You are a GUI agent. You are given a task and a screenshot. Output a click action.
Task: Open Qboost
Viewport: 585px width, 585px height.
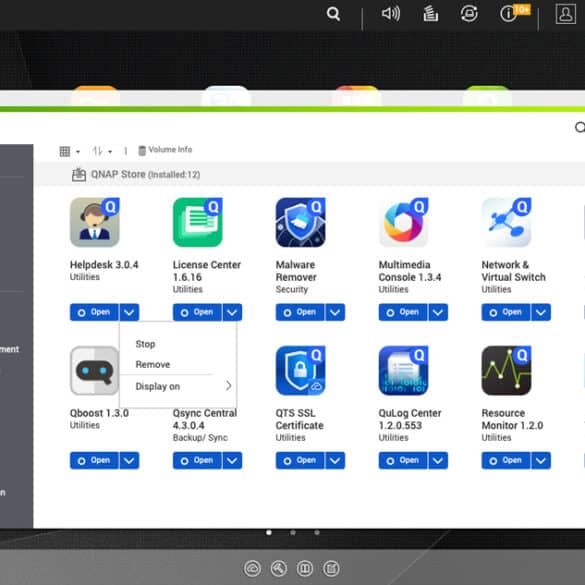(x=94, y=460)
